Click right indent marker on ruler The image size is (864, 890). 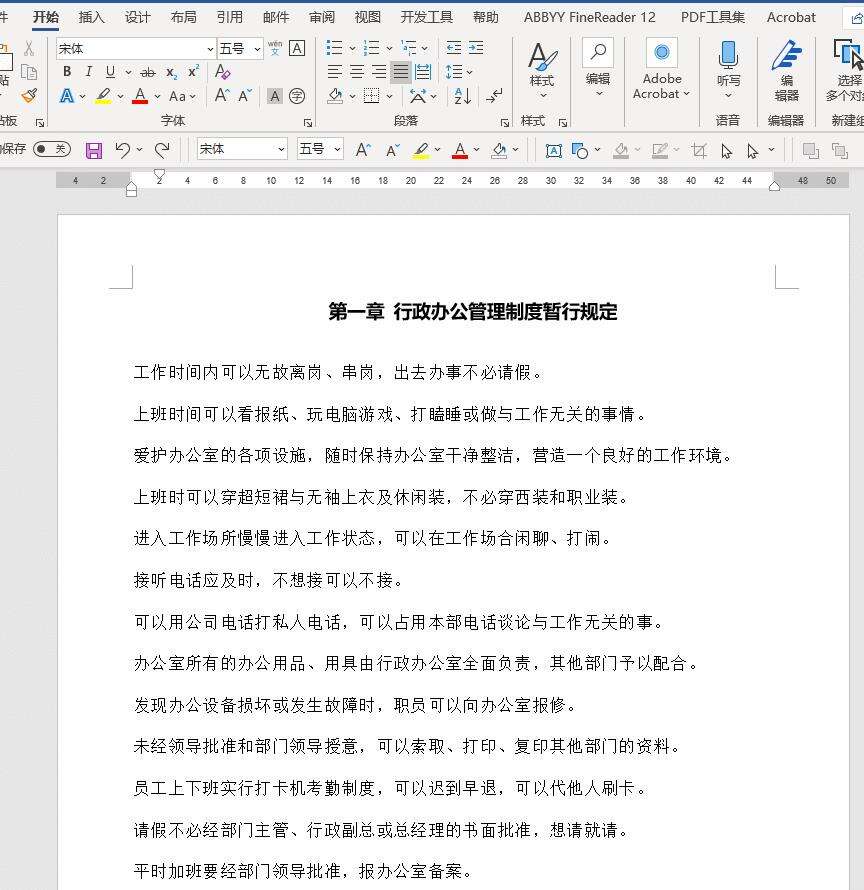click(x=774, y=186)
